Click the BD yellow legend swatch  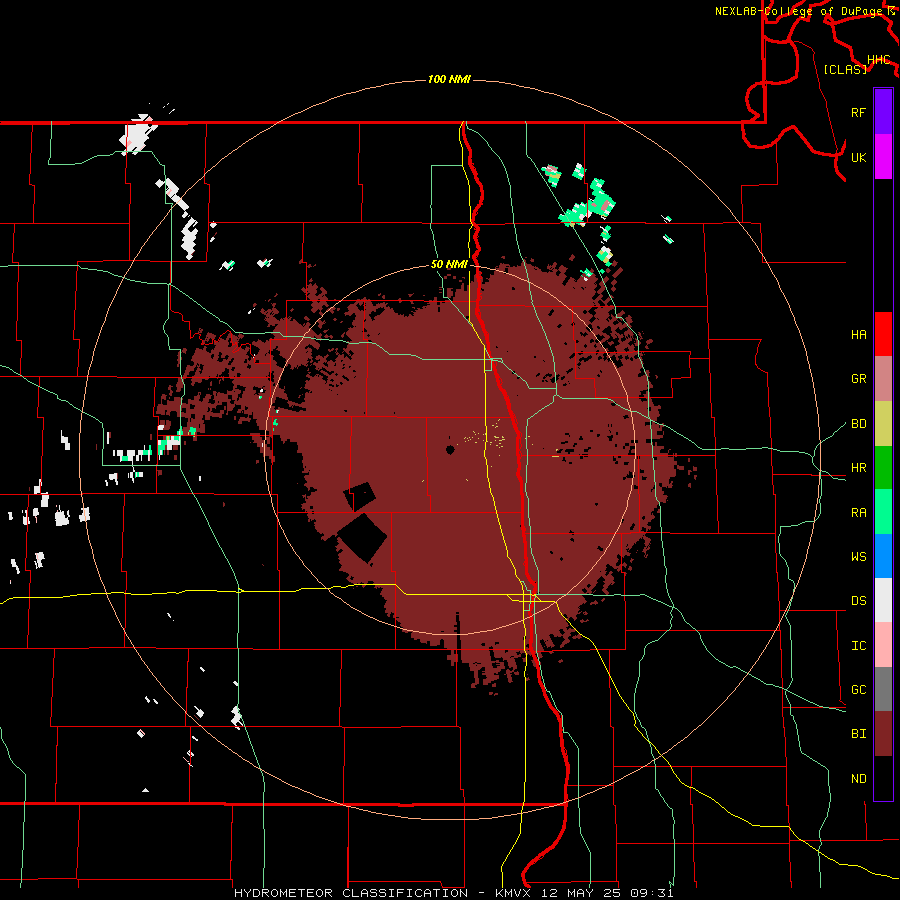click(x=883, y=424)
